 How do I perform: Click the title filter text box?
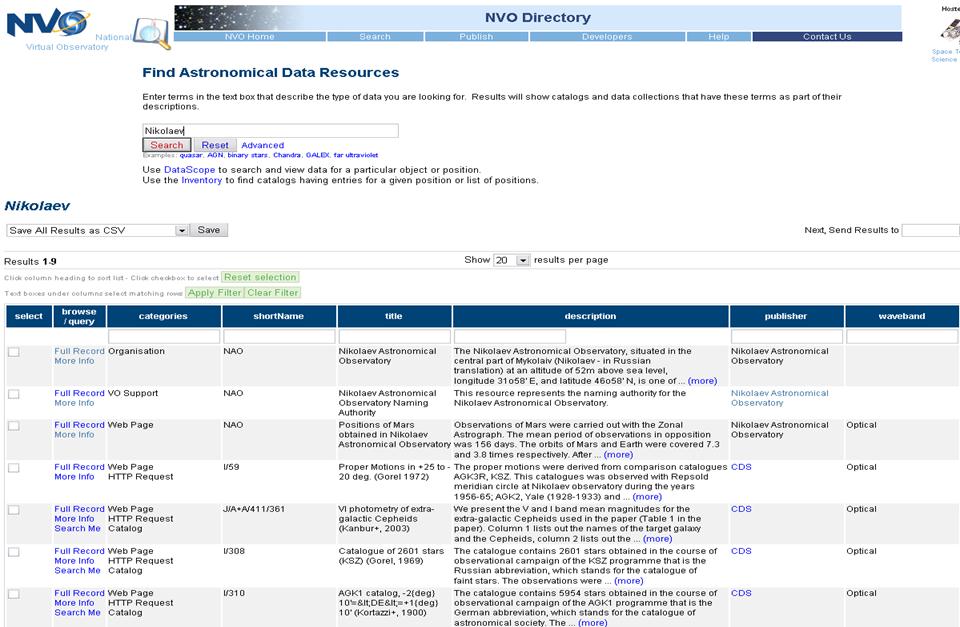click(x=394, y=336)
